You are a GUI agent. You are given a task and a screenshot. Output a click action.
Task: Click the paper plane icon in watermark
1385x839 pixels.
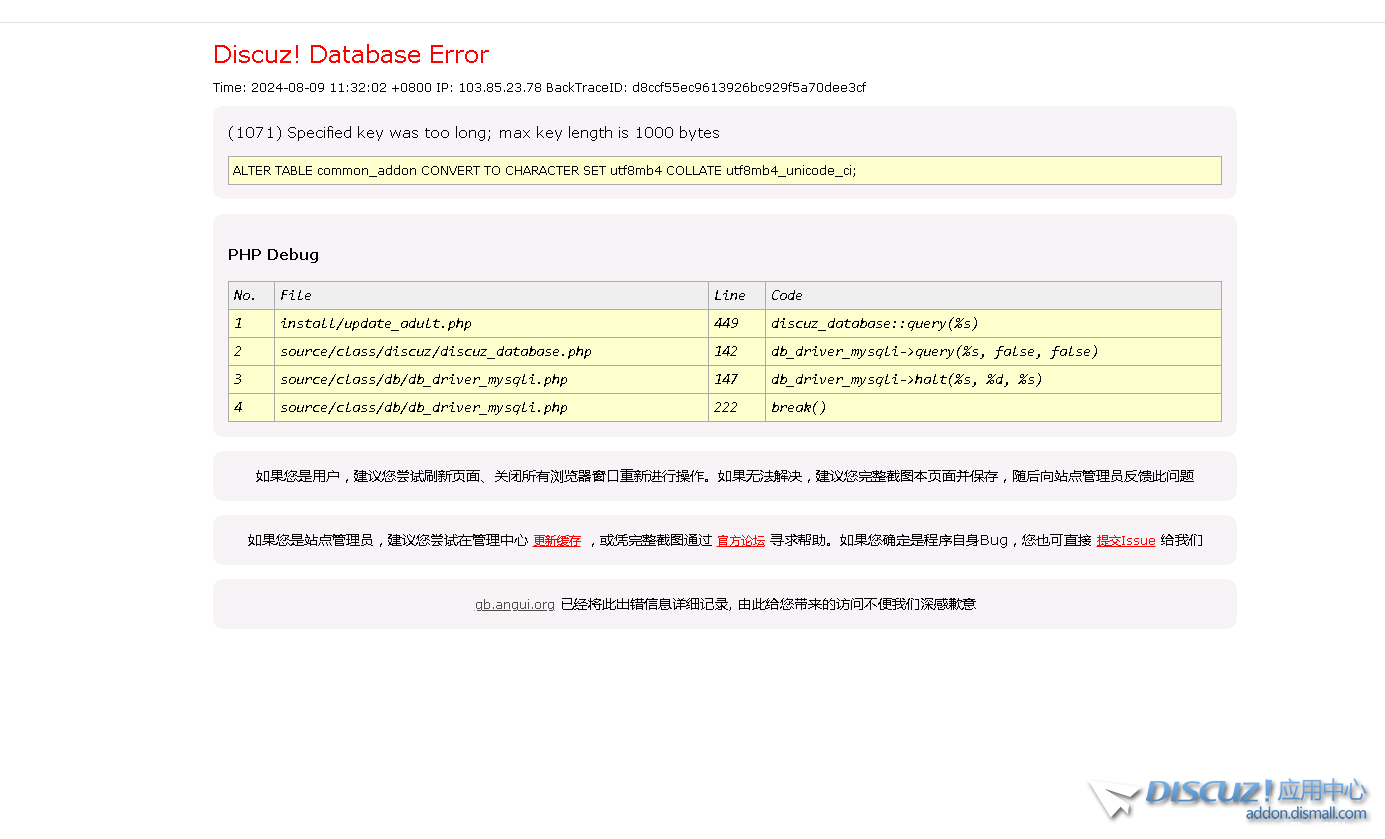tap(1113, 799)
